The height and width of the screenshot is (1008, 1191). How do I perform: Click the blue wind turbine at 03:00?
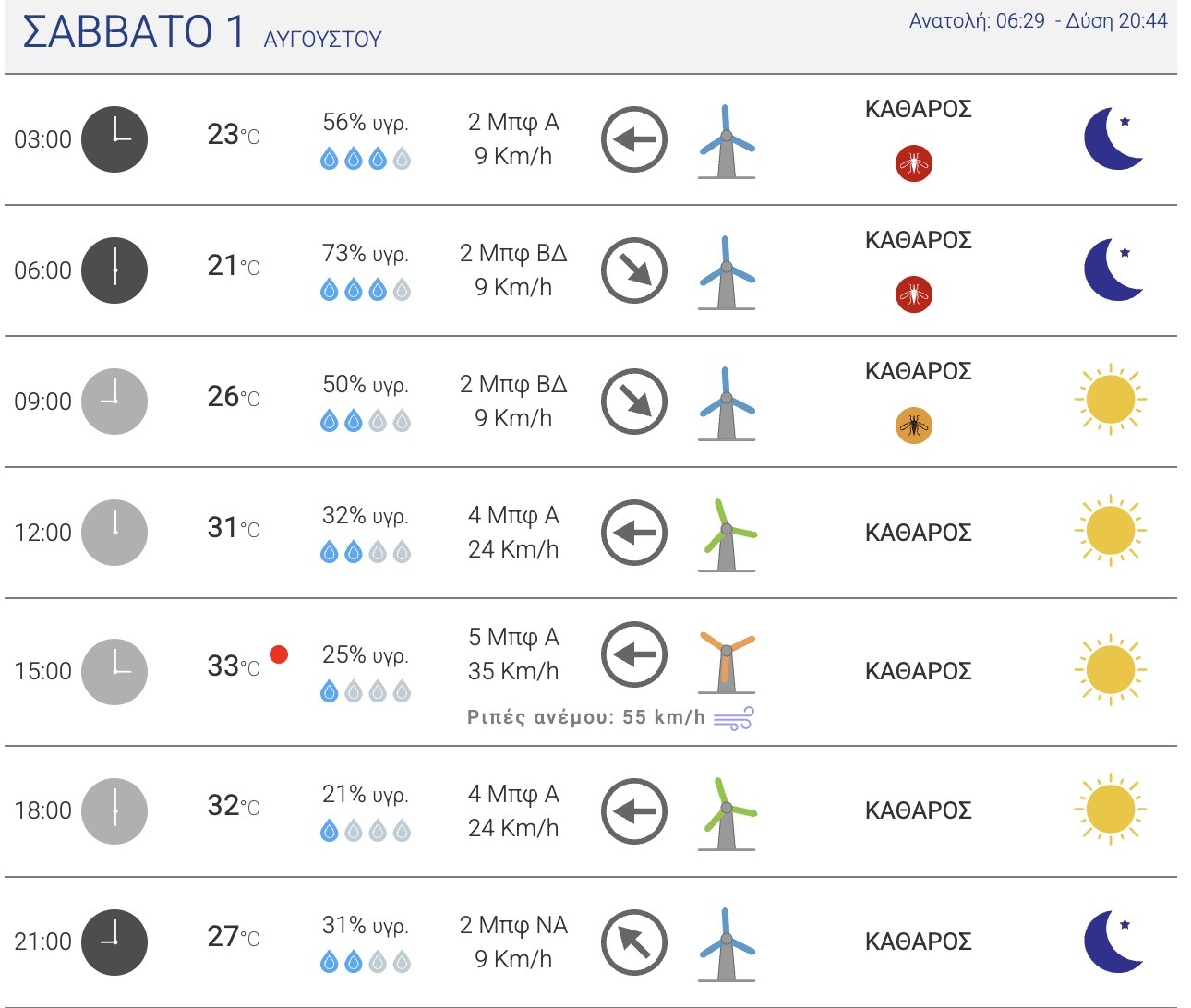pyautogui.click(x=727, y=141)
